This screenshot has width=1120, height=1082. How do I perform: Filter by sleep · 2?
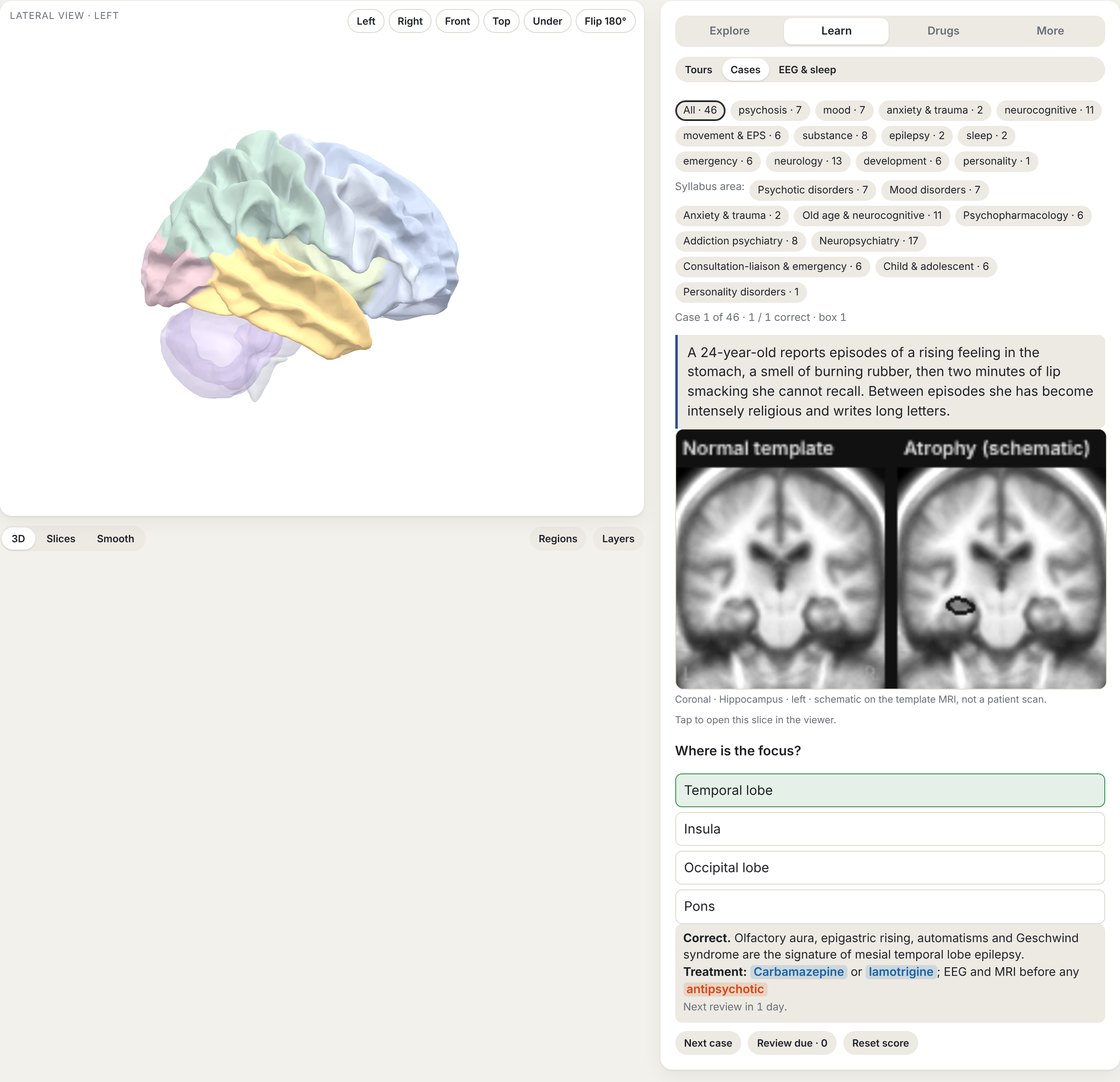(x=986, y=136)
